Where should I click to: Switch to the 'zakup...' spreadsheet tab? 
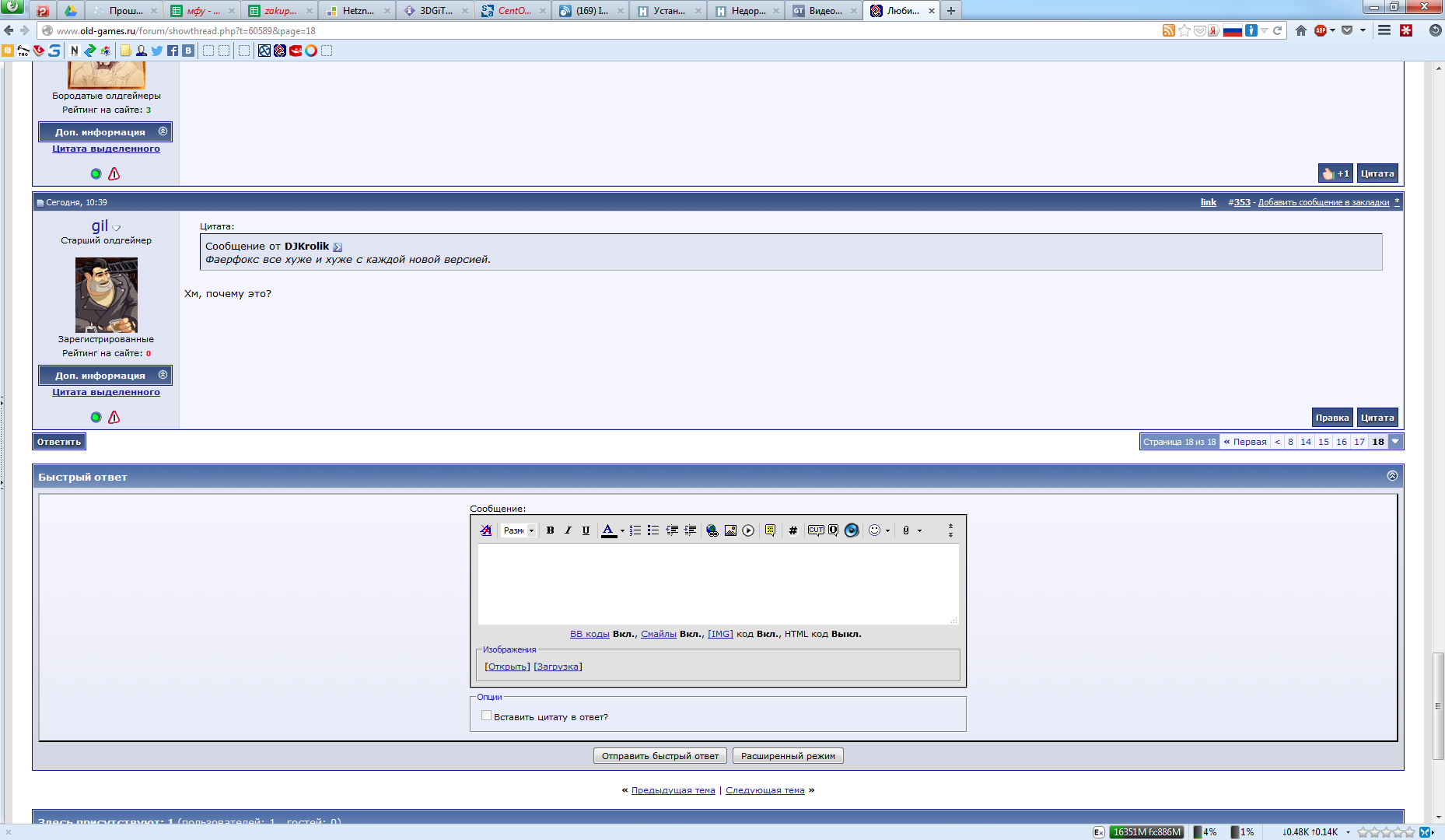click(280, 11)
